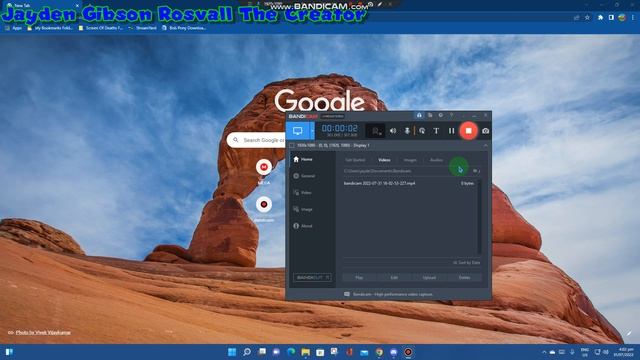Click the Edit button in Bandicam
The height and width of the screenshot is (360, 640).
pyautogui.click(x=394, y=278)
